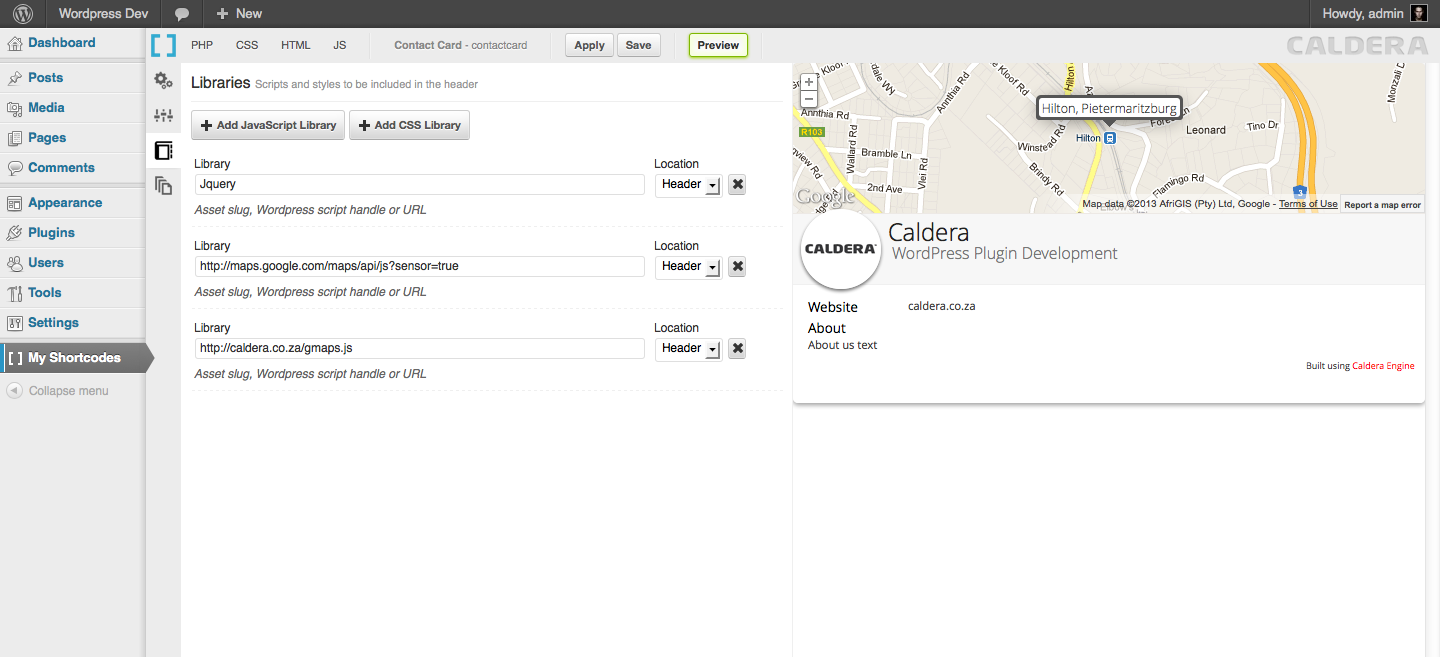Open the comments bubble in admin bar
The image size is (1440, 657).
pyautogui.click(x=181, y=14)
